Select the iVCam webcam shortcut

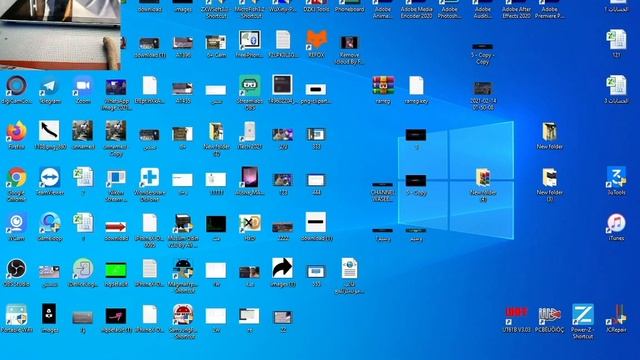tap(16, 224)
